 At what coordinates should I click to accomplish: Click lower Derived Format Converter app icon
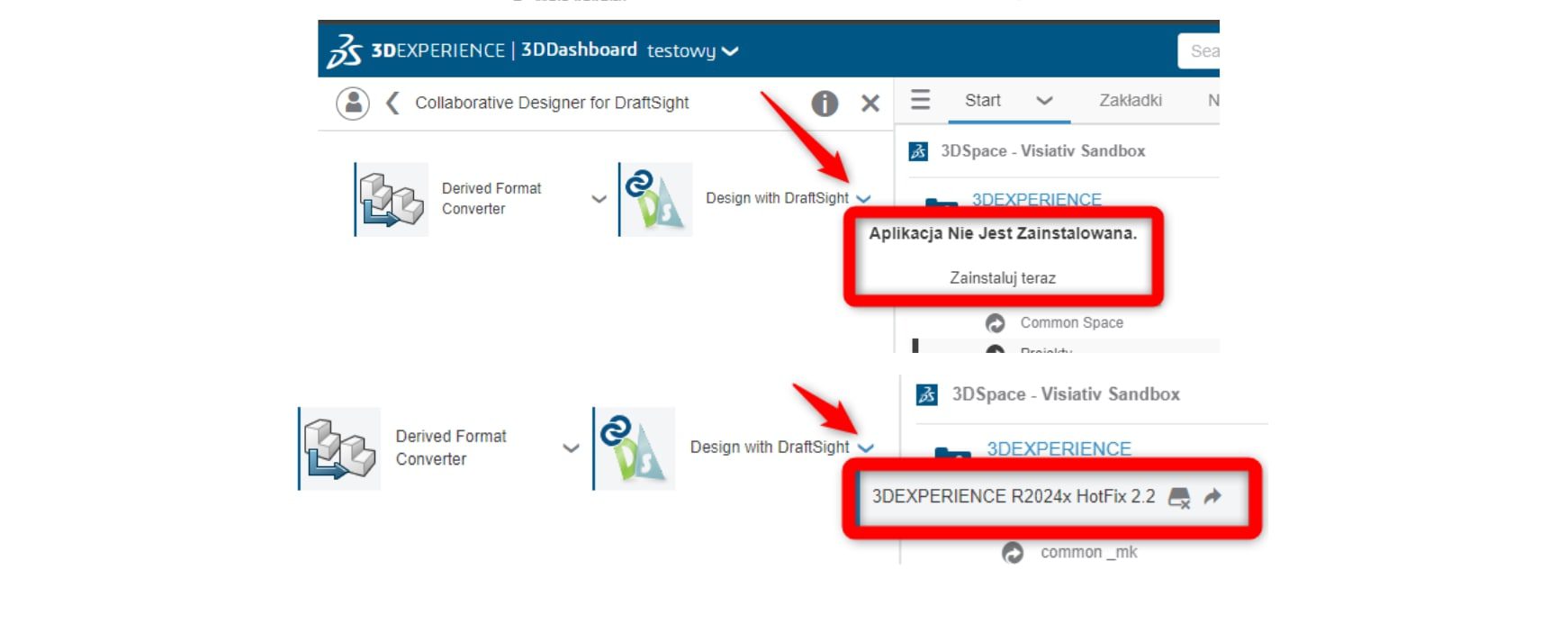pos(340,448)
